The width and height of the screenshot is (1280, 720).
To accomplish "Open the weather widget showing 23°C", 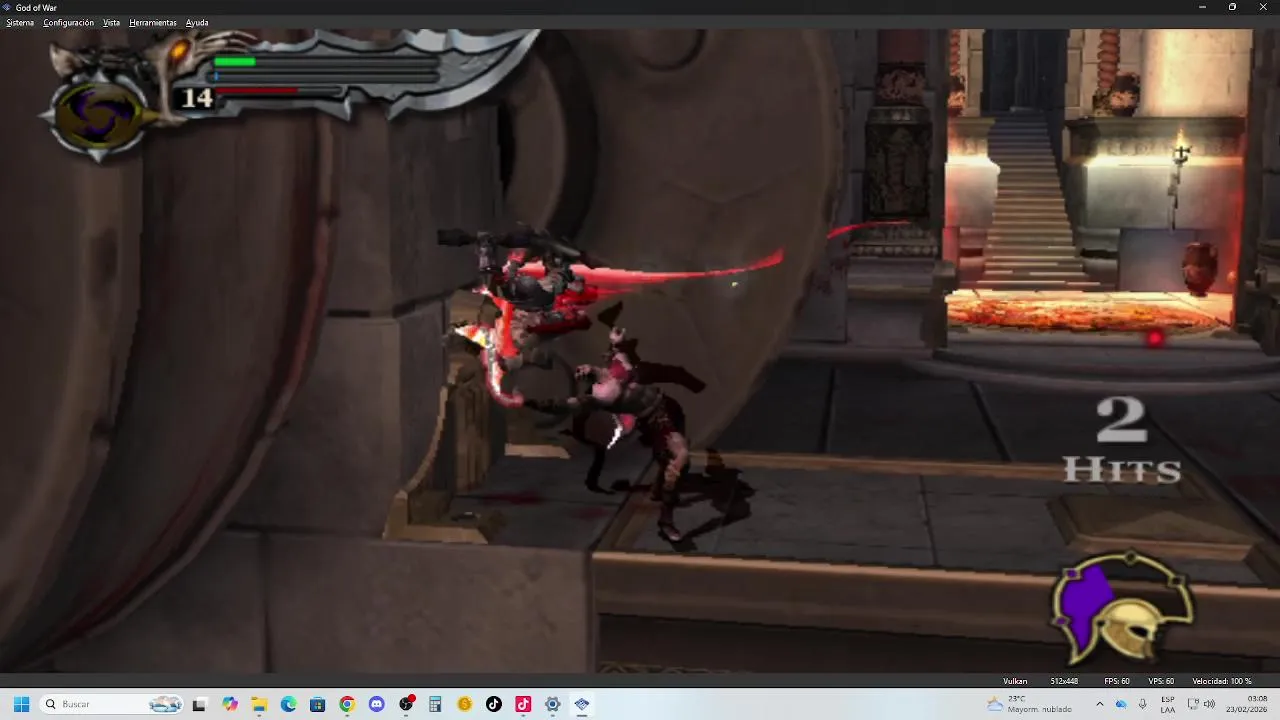I will [x=1030, y=704].
